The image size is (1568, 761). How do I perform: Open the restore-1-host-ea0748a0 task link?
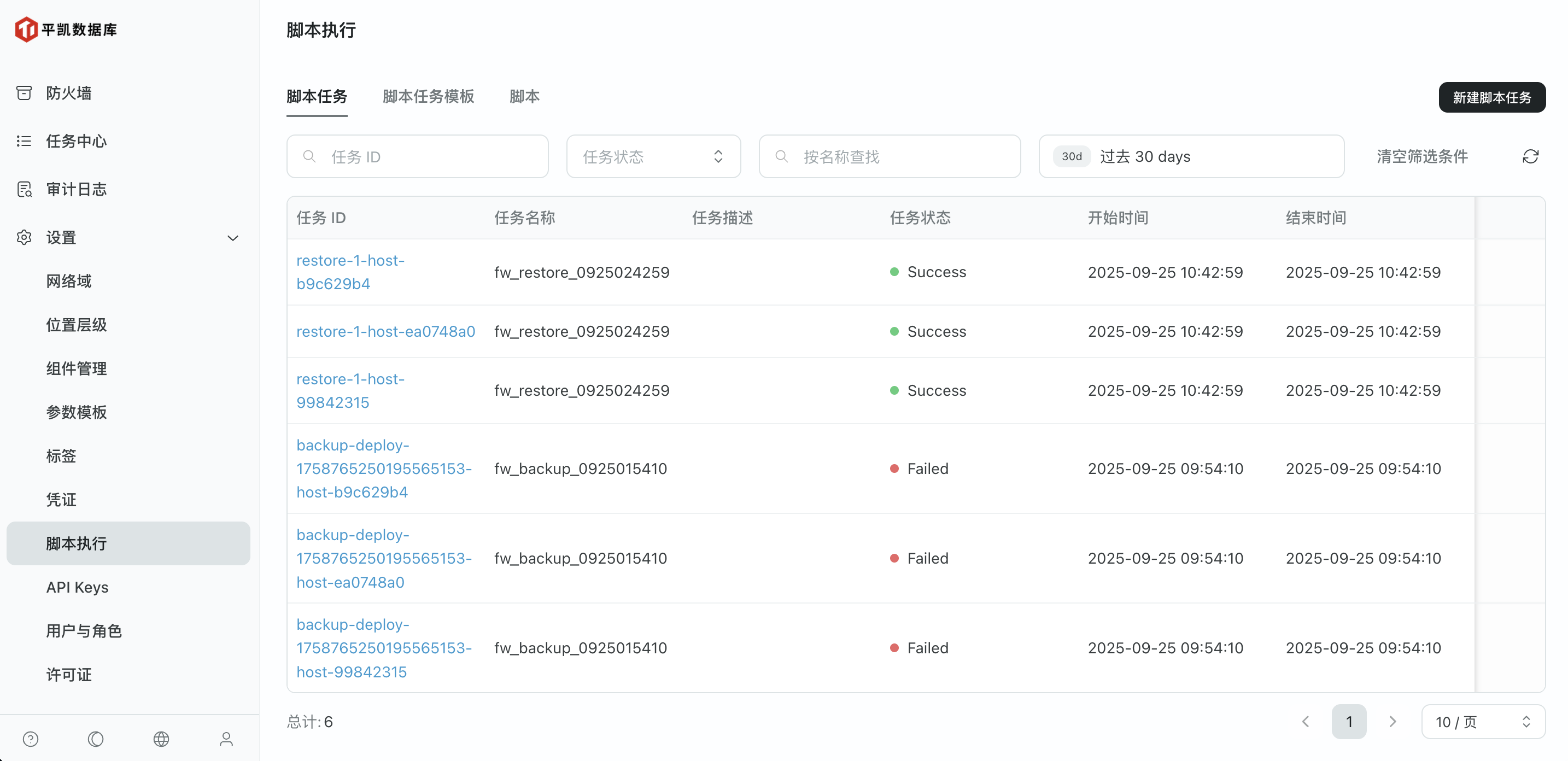[x=385, y=331]
